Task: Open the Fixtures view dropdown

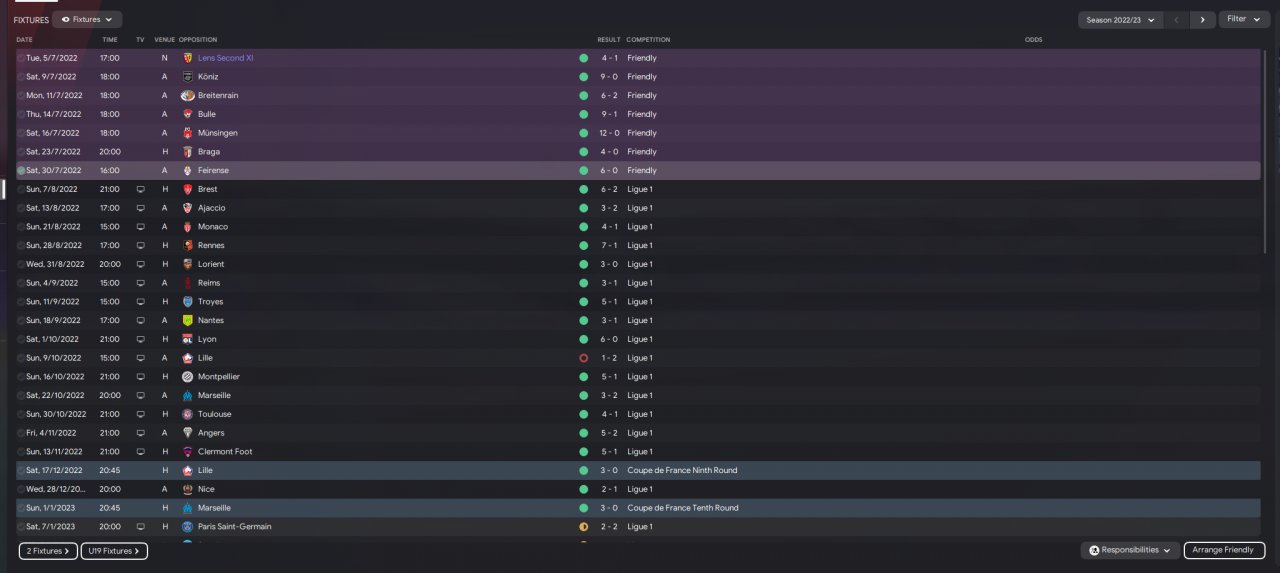Action: 87,19
